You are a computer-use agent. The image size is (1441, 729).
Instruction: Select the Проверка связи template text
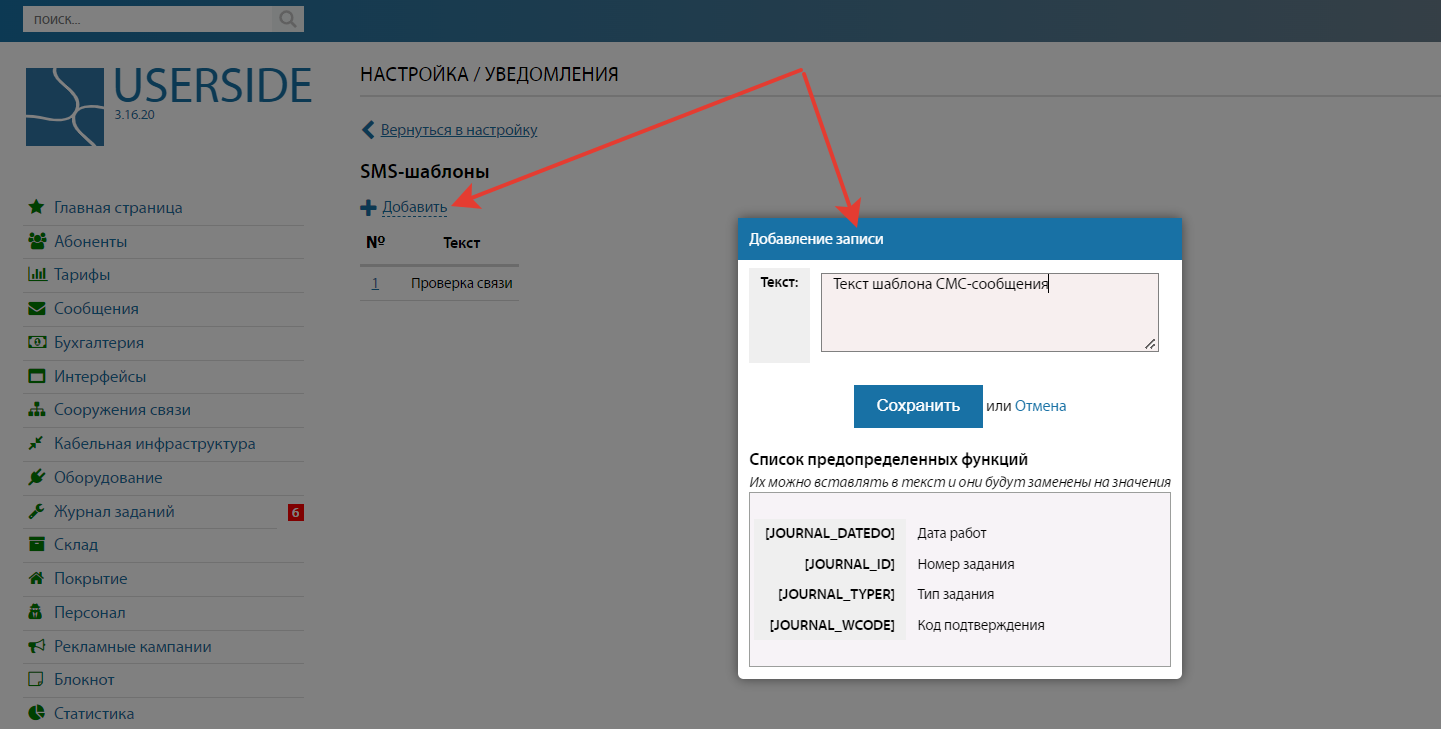click(x=462, y=283)
